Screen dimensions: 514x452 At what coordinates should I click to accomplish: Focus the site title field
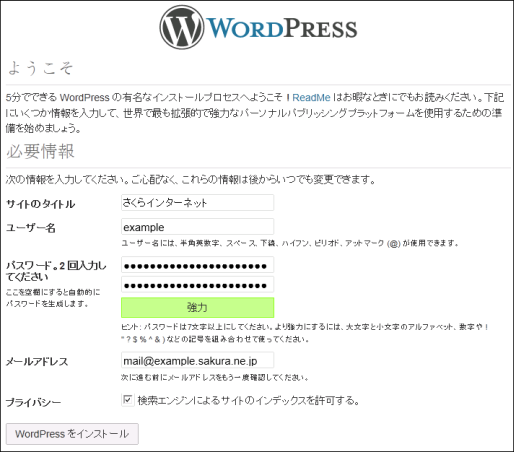[197, 202]
